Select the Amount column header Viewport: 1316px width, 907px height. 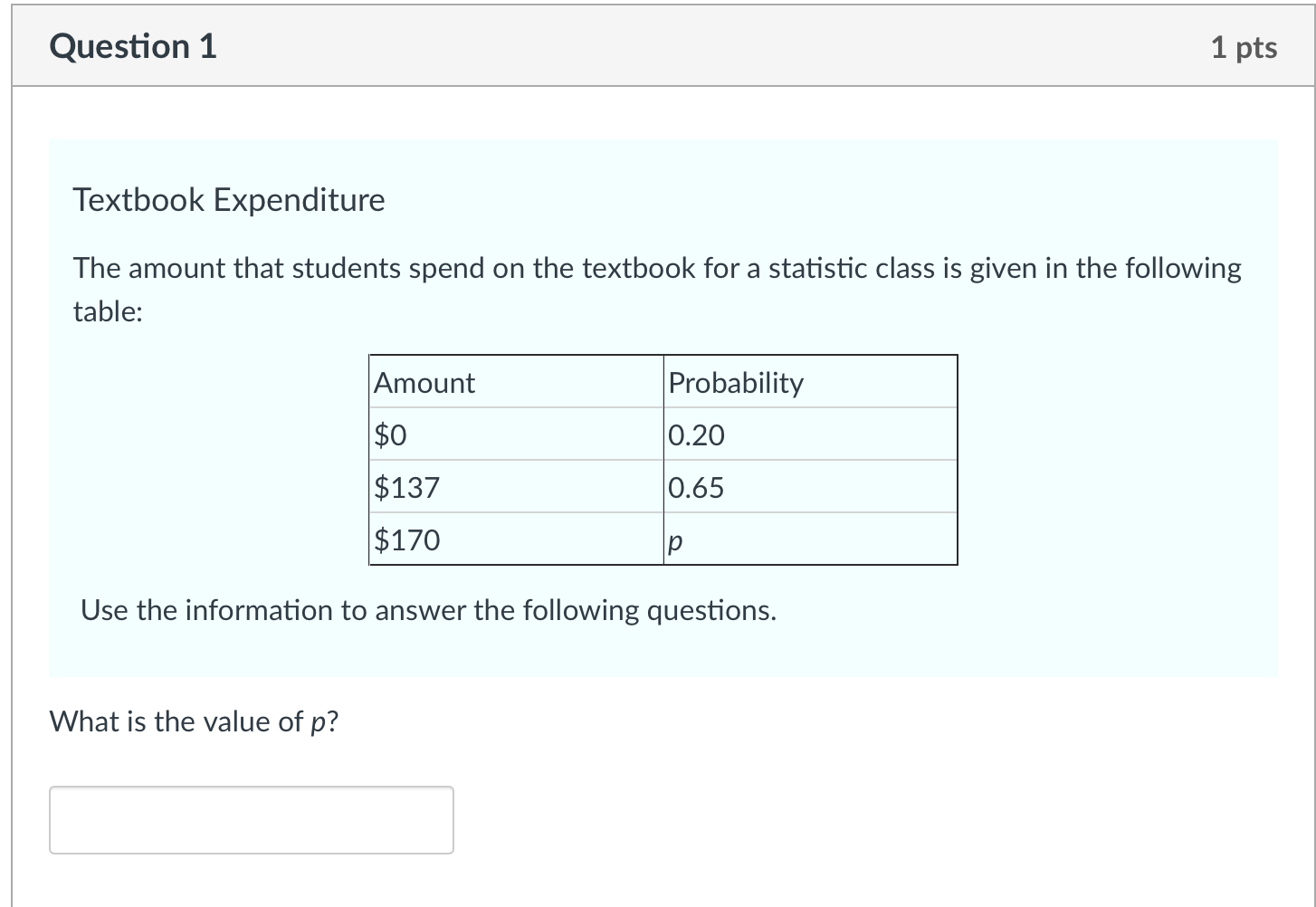pyautogui.click(x=423, y=382)
